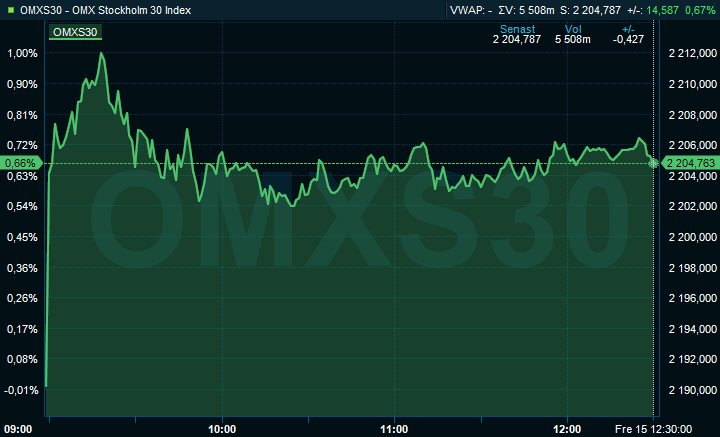Viewport: 720px width, 437px height.
Task: Click the 11:00 time label
Action: (394, 430)
